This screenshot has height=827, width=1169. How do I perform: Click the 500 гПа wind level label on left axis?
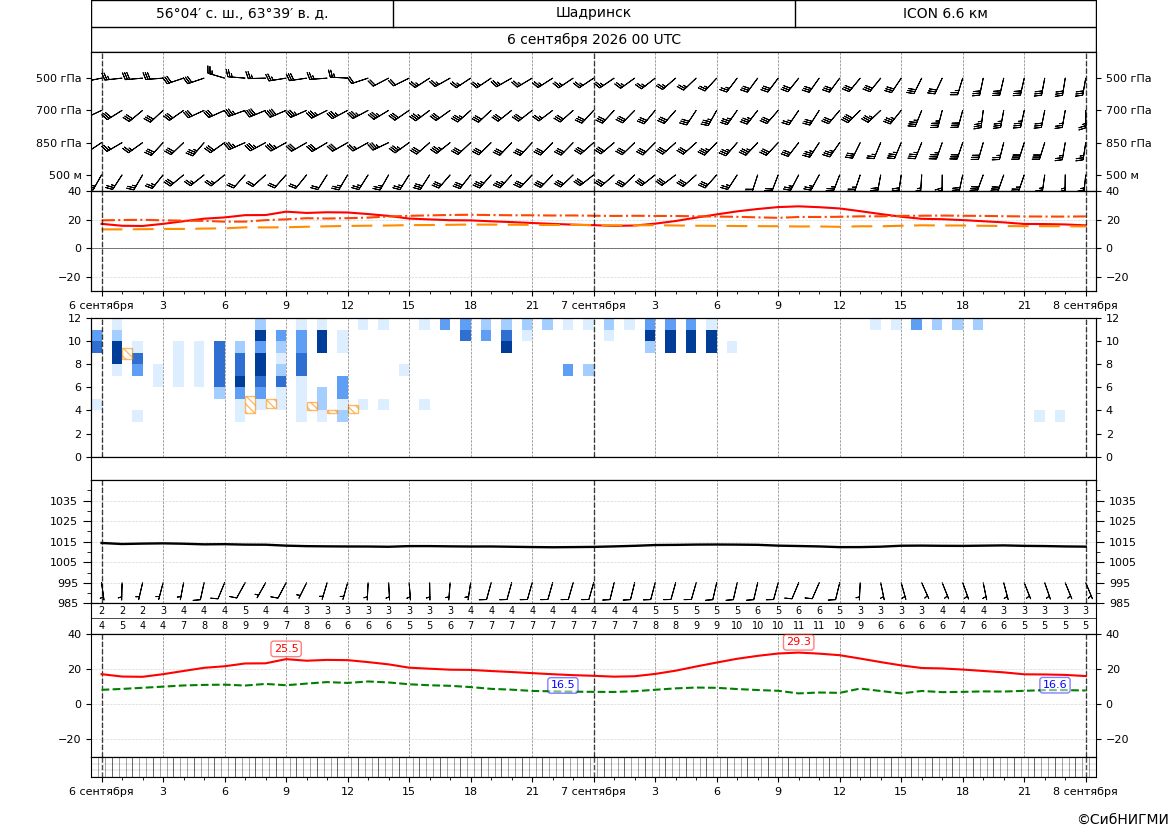coord(59,78)
